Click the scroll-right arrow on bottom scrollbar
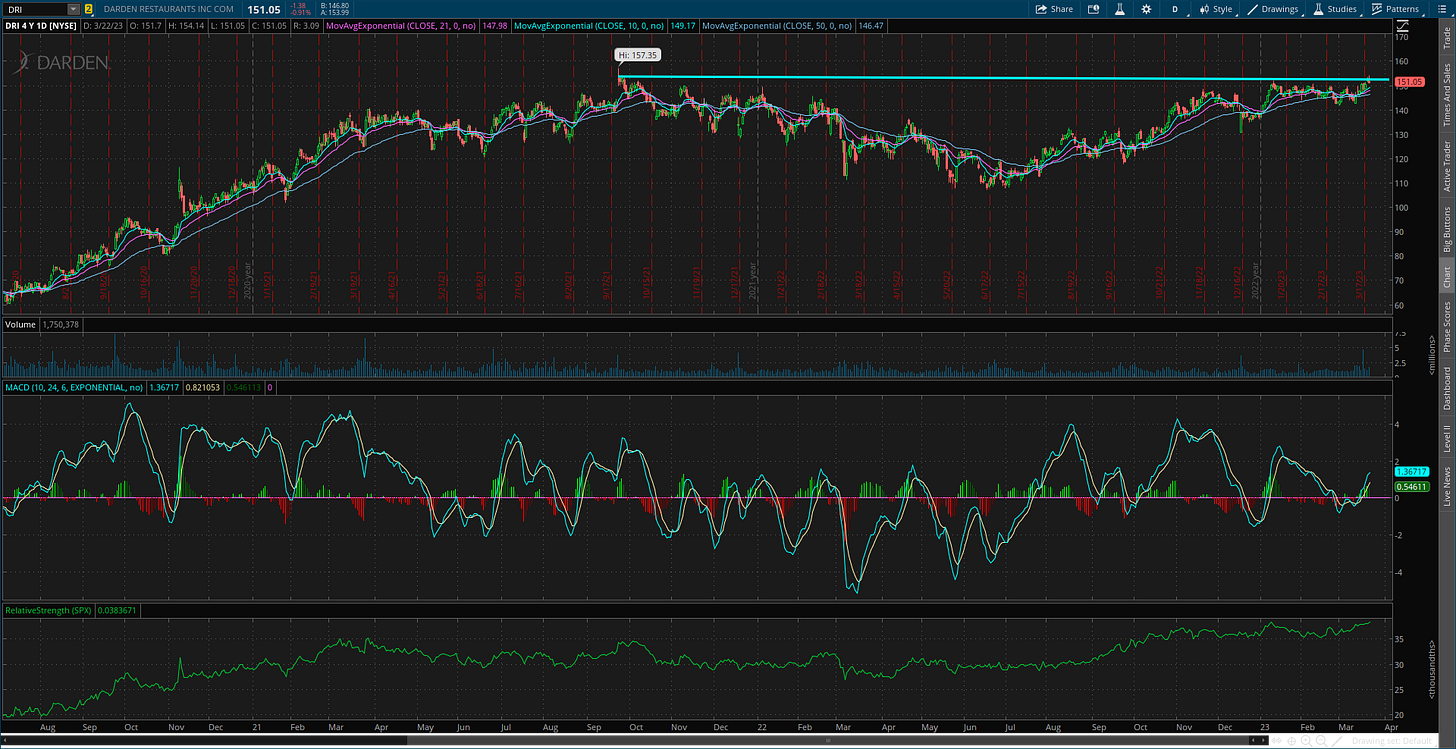The image size is (1456, 749). 1264,741
